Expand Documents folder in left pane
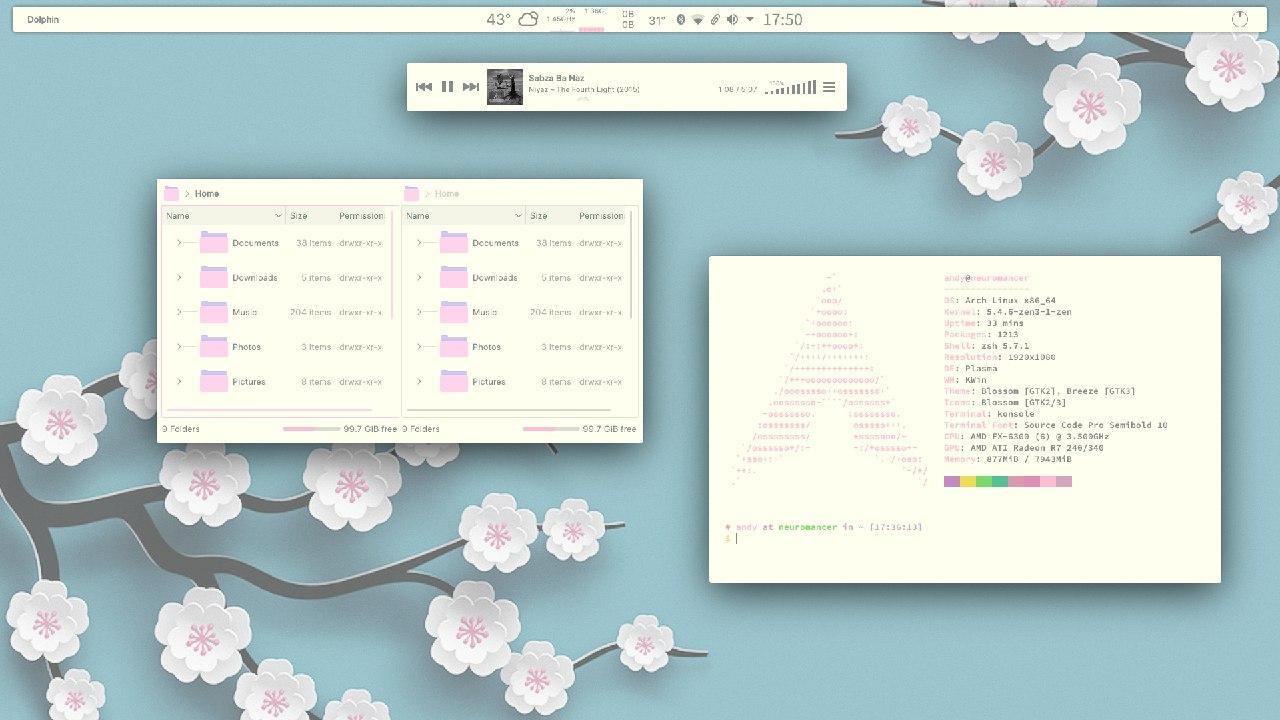Image resolution: width=1280 pixels, height=720 pixels. [179, 243]
